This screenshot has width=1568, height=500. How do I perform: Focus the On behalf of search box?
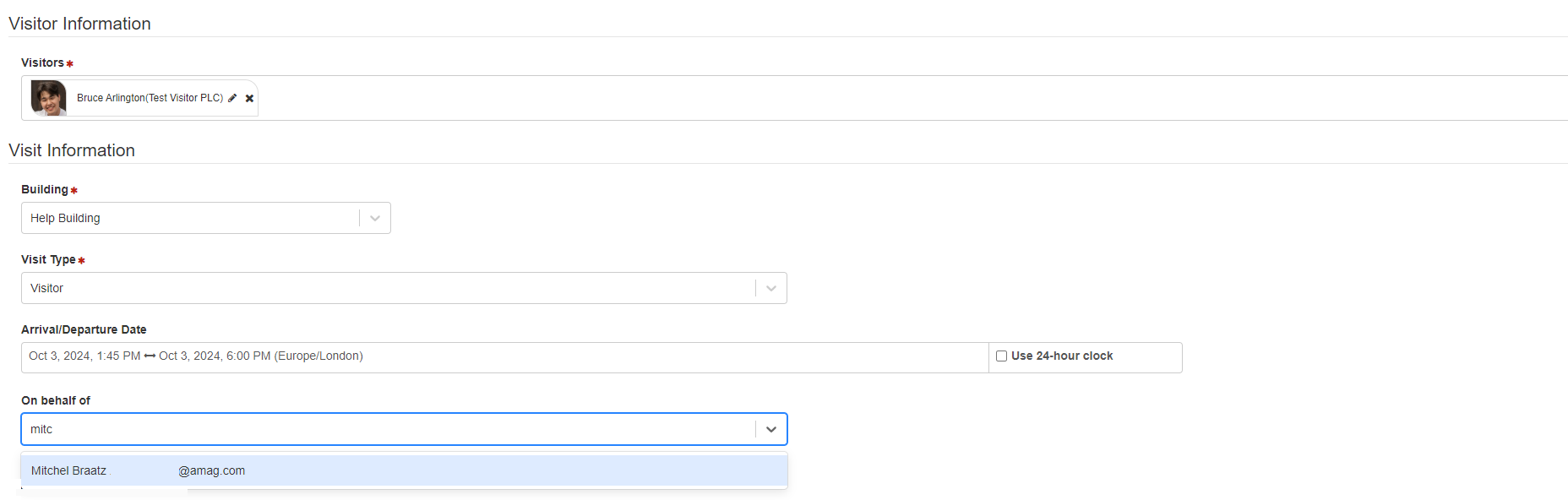tap(389, 429)
